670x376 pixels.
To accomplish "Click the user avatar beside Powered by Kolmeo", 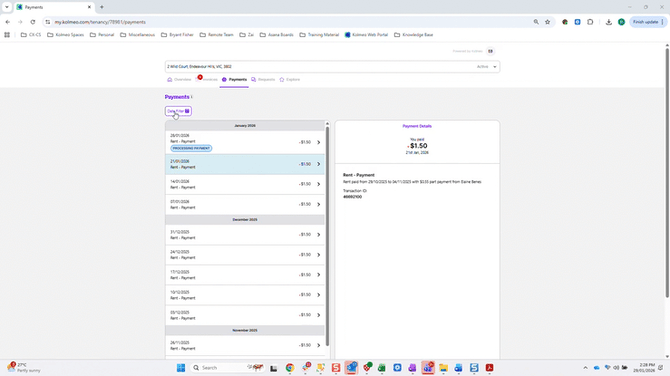I will 490,51.
